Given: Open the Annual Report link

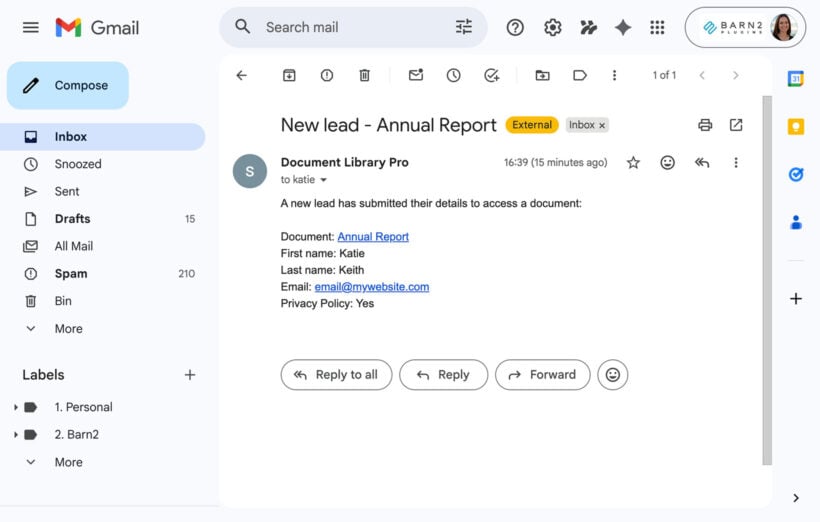Looking at the screenshot, I should [373, 236].
